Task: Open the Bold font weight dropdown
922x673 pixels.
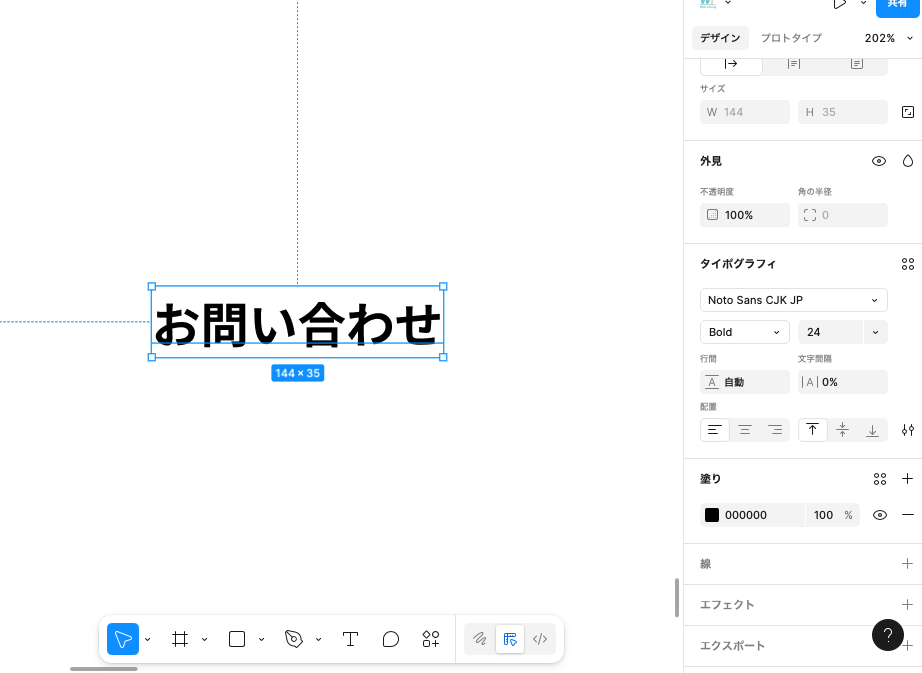Action: point(744,332)
